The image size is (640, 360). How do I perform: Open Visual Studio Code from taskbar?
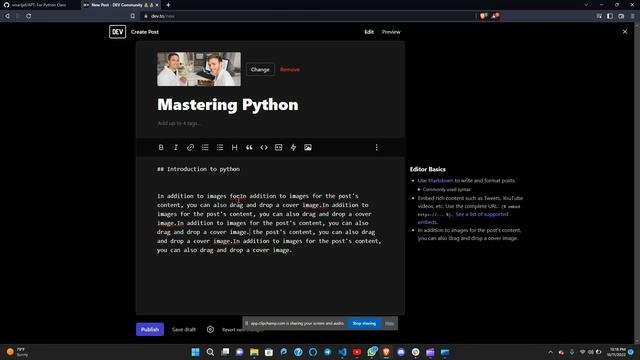tap(342, 352)
